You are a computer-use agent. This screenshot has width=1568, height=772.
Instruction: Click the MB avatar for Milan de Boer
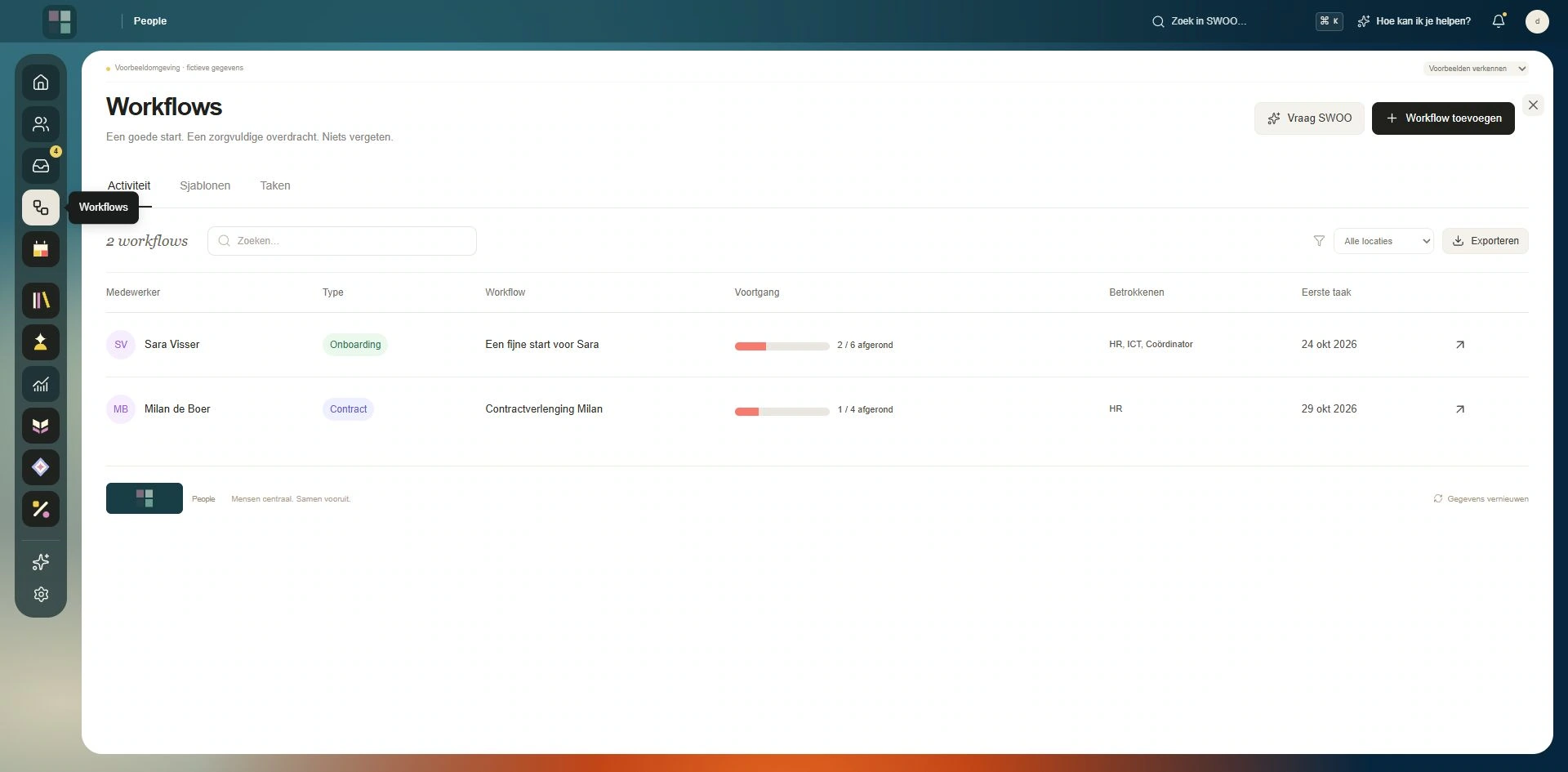tap(121, 409)
